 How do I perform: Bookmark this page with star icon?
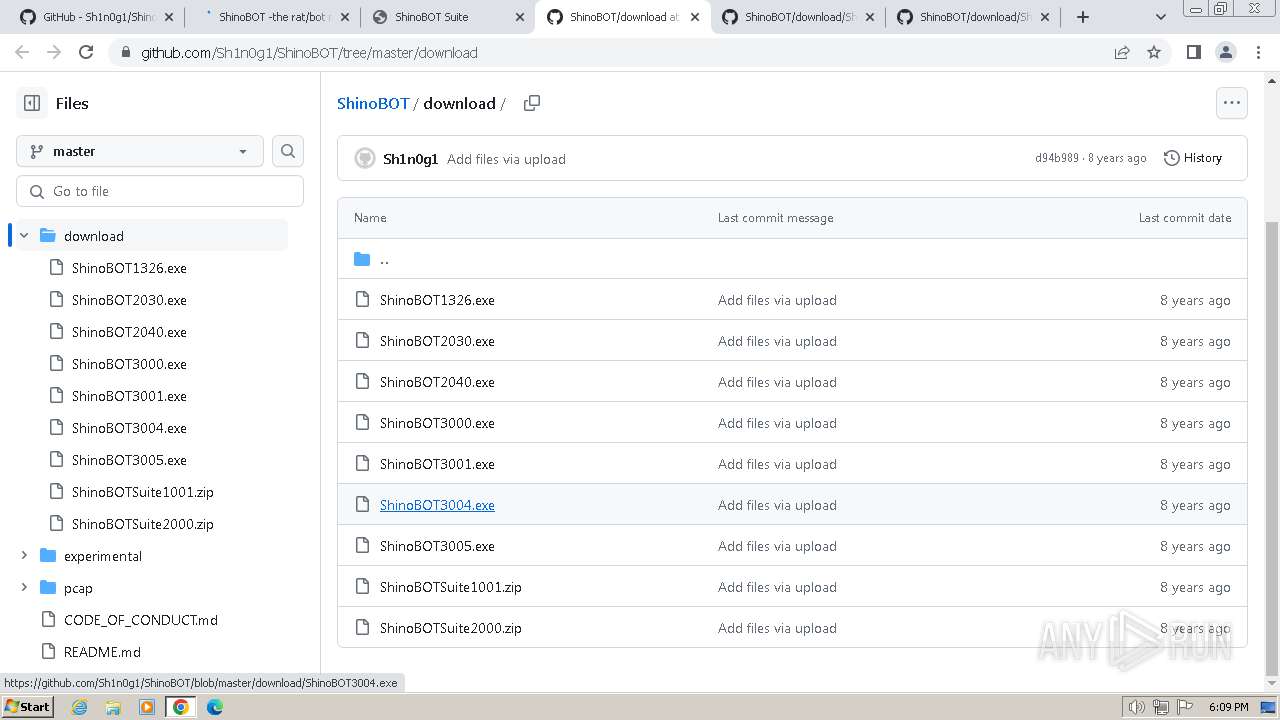click(x=1154, y=52)
